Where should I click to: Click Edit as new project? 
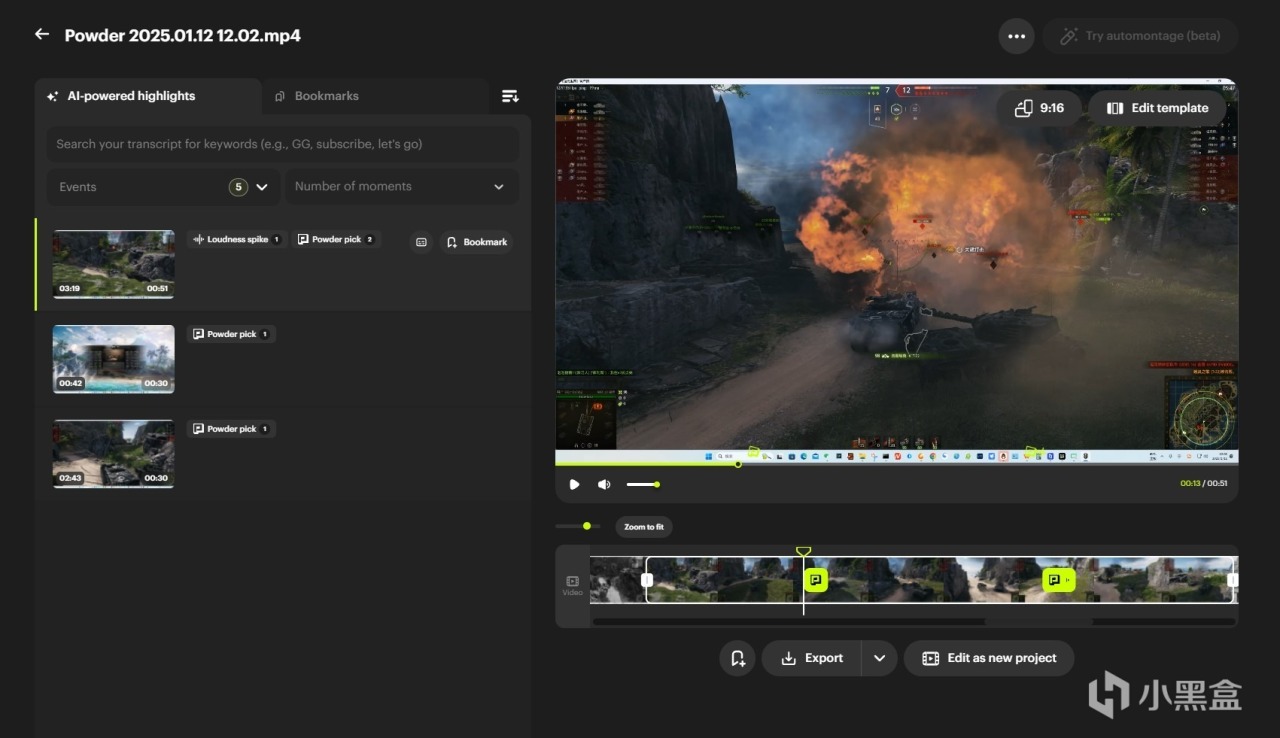989,658
